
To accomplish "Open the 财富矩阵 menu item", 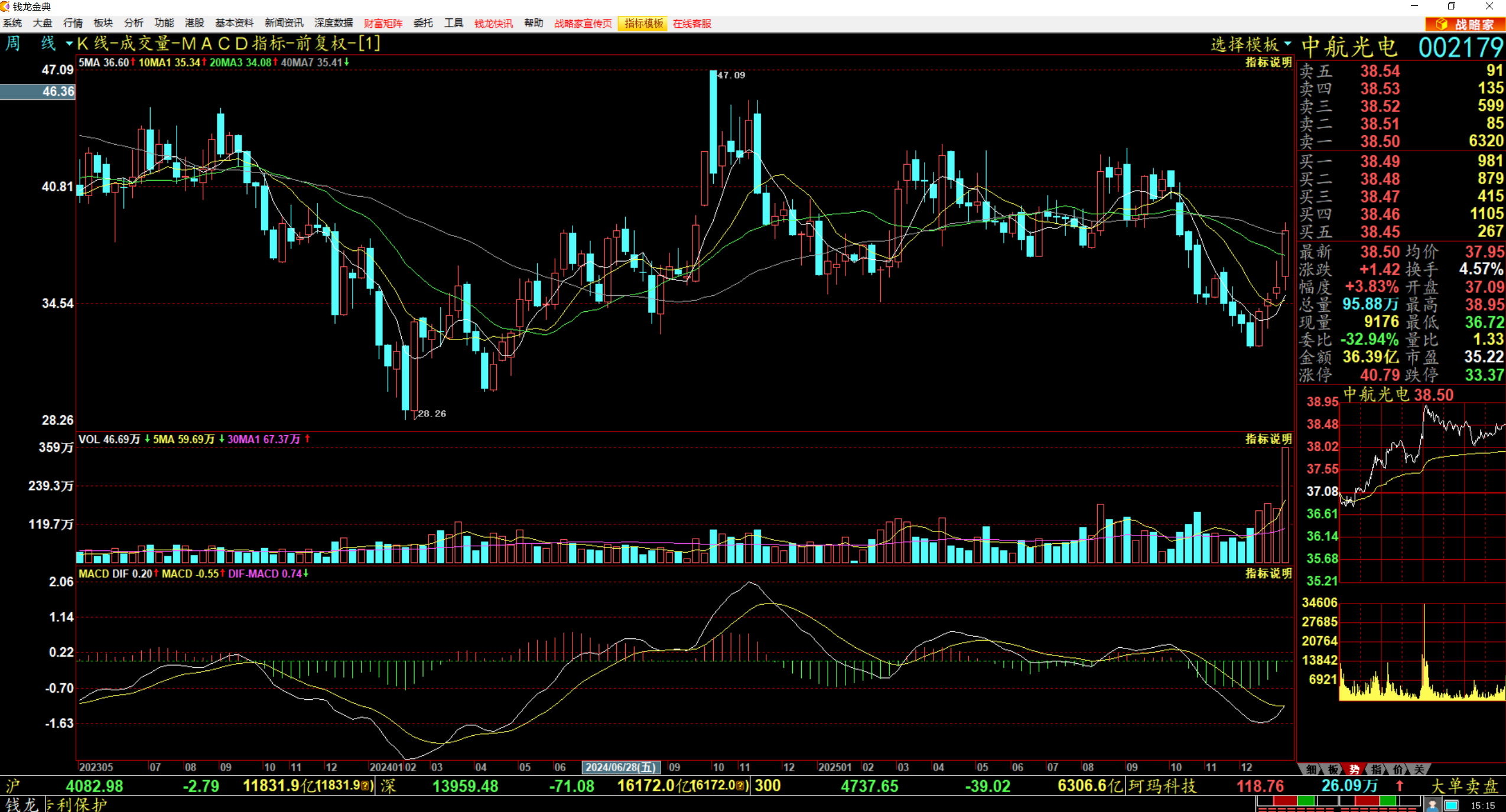I will click(x=383, y=24).
